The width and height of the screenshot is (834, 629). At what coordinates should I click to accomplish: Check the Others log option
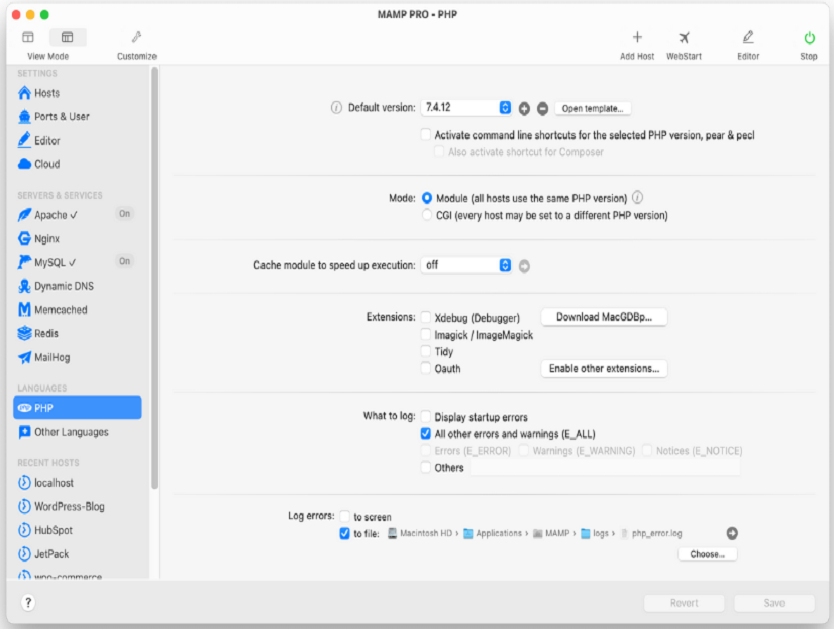426,467
